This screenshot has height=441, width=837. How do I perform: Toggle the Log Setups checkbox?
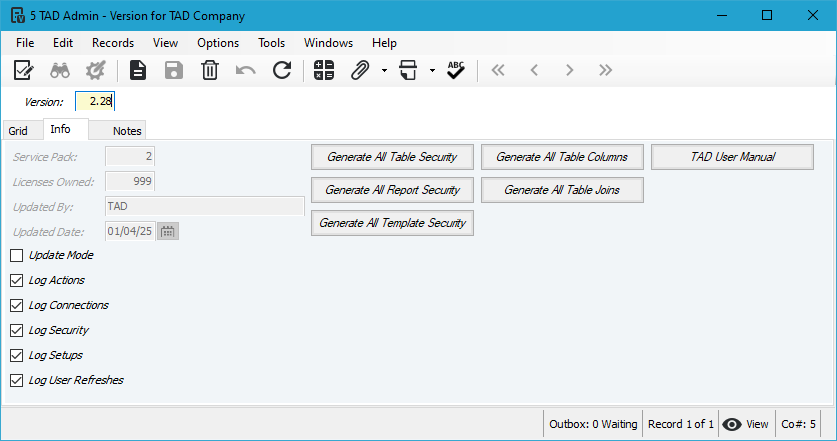click(x=17, y=355)
